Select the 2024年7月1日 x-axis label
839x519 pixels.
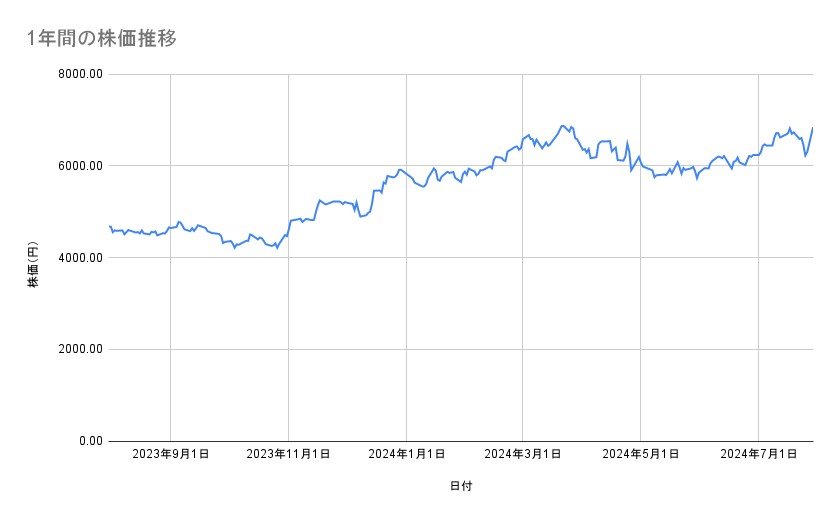(x=758, y=454)
